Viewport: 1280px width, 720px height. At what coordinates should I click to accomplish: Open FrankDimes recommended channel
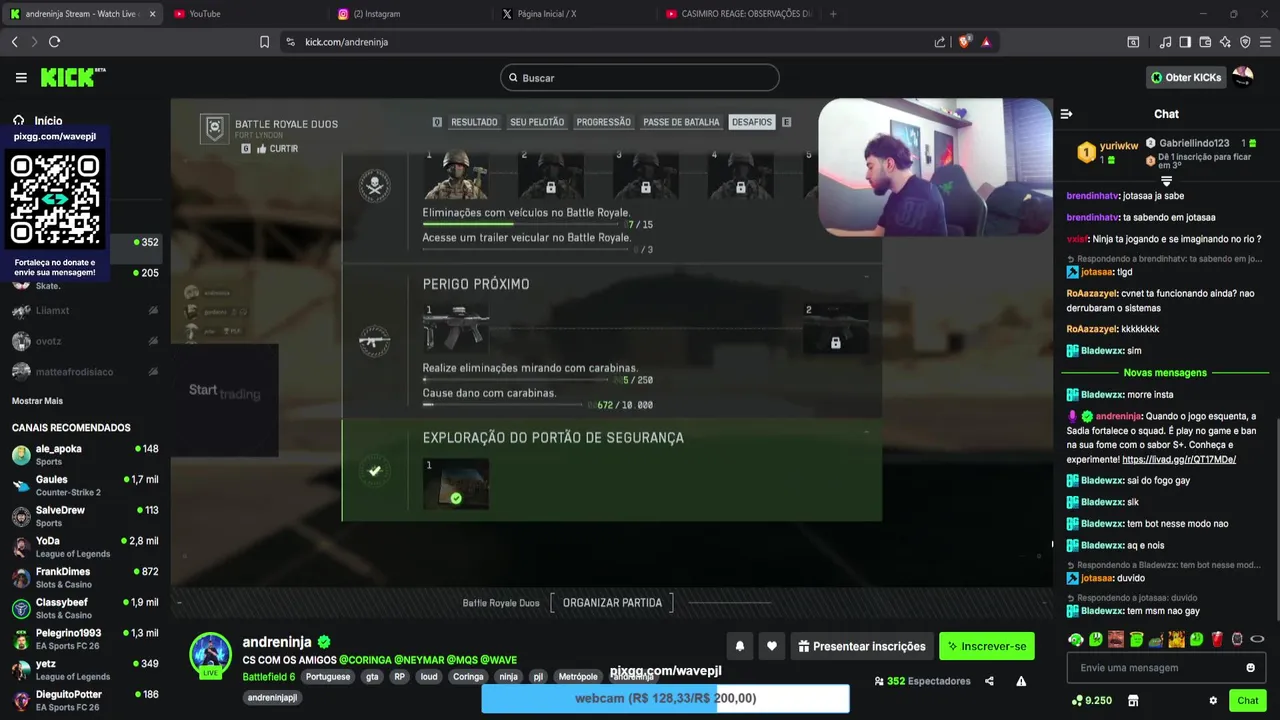85,578
